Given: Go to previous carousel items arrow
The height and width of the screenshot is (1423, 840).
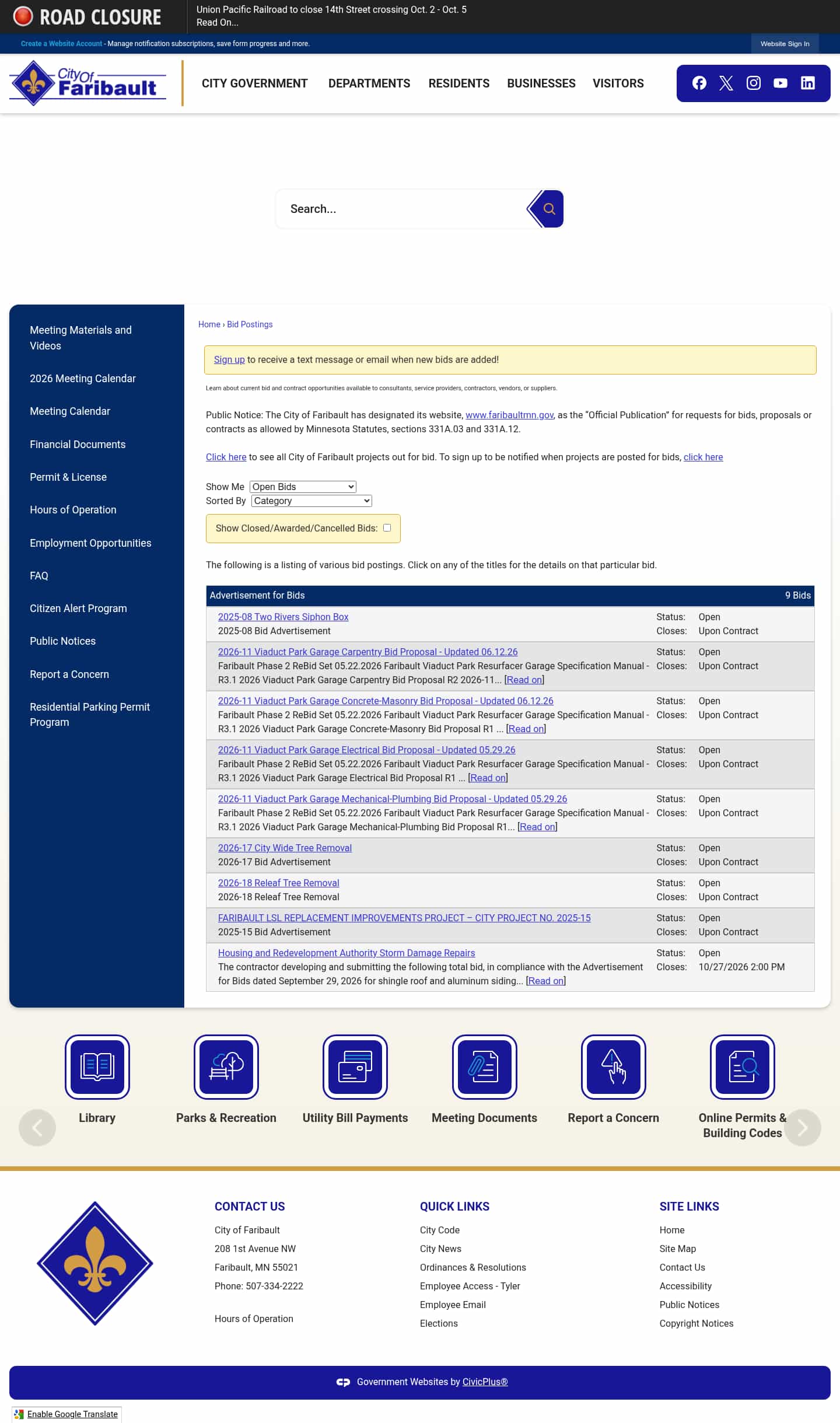Looking at the screenshot, I should pos(37,1128).
